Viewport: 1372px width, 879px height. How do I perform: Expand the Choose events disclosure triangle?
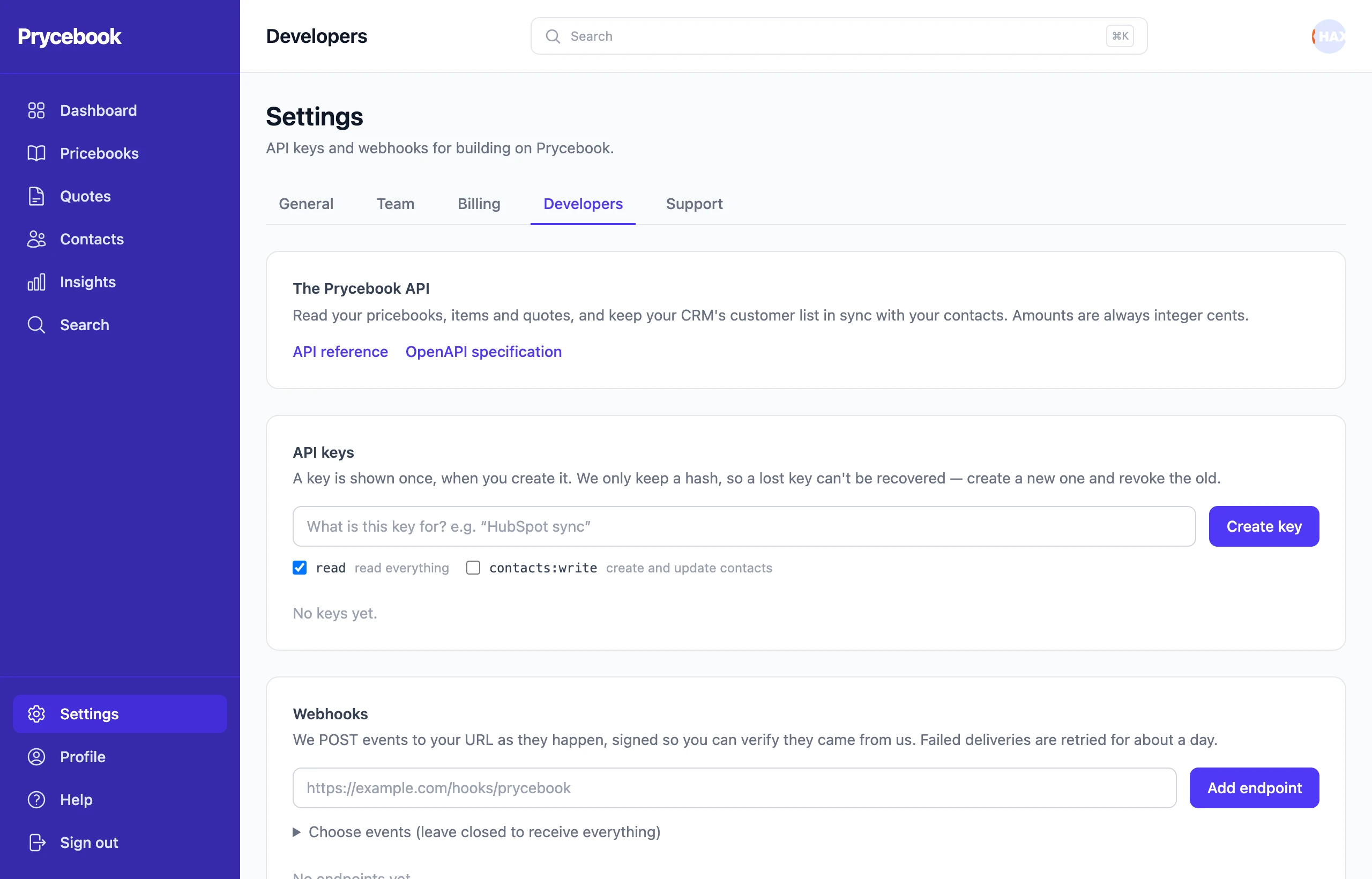pos(297,832)
